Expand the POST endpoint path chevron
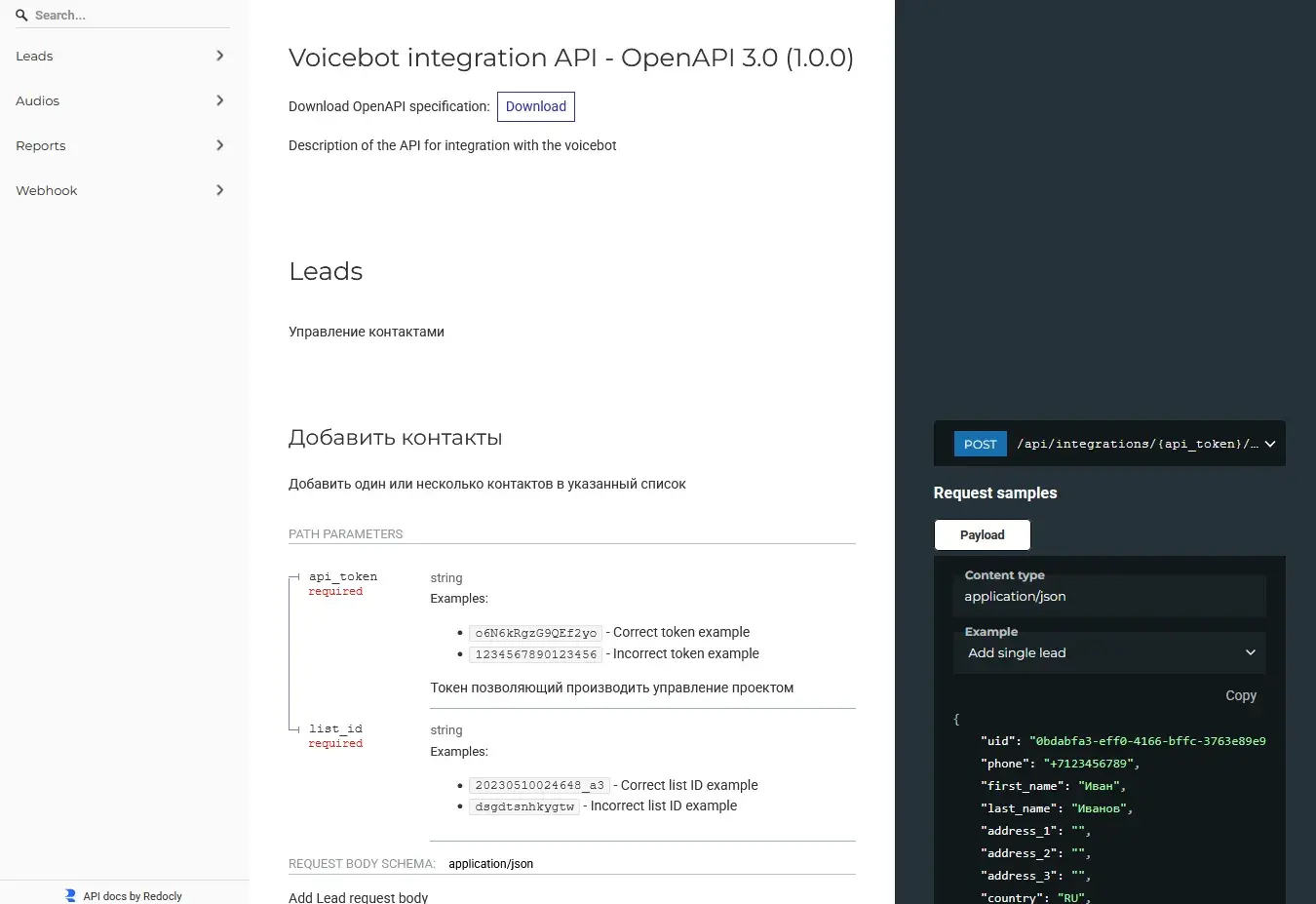This screenshot has height=904, width=1316. 1269,444
